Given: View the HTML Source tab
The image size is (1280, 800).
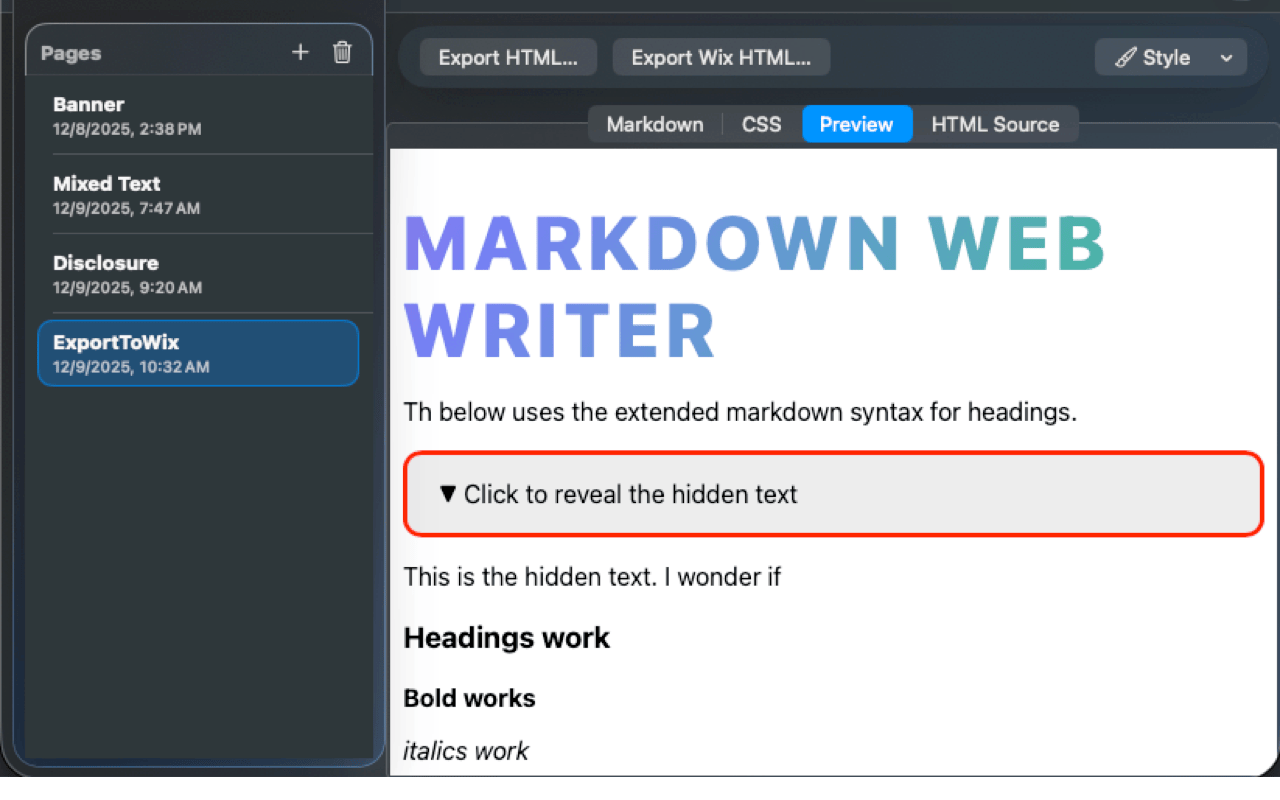Looking at the screenshot, I should point(996,124).
